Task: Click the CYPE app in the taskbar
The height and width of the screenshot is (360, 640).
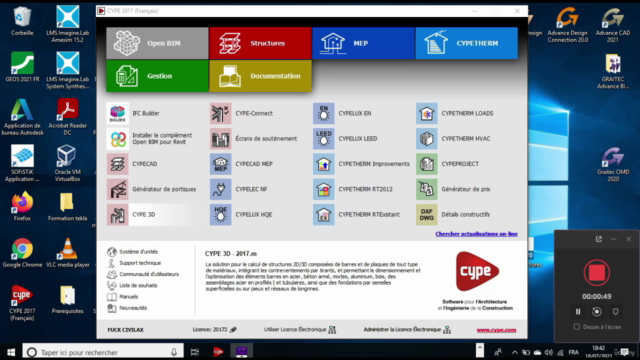Action: pyautogui.click(x=218, y=352)
